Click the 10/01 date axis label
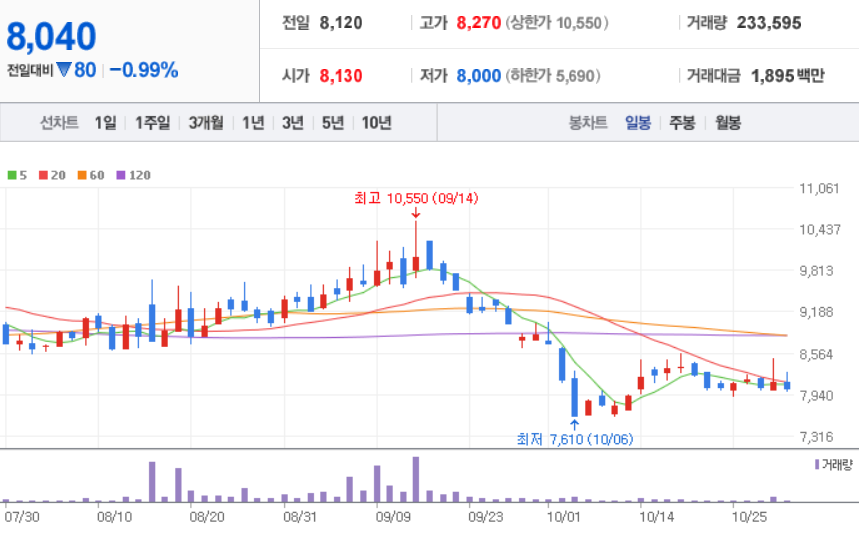 click(563, 517)
